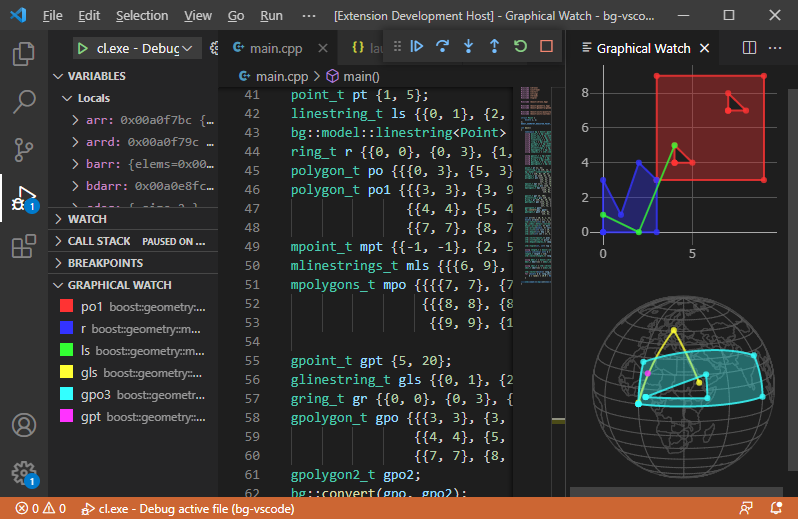Screen dimensions: 798x519
Task: Click the debug Step Over icon
Action: tap(443, 46)
